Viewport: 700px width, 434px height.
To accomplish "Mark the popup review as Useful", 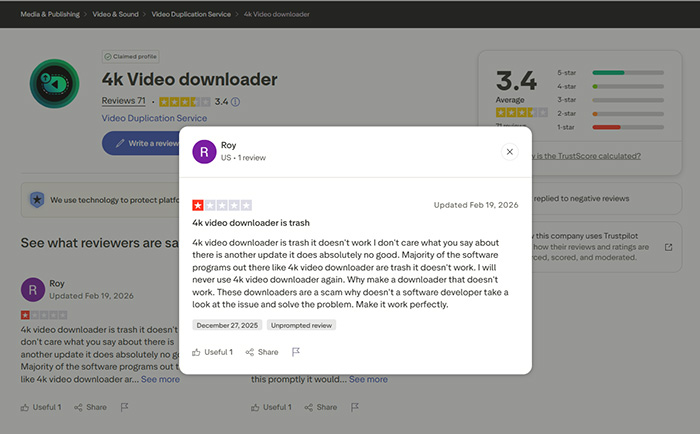I will point(212,352).
